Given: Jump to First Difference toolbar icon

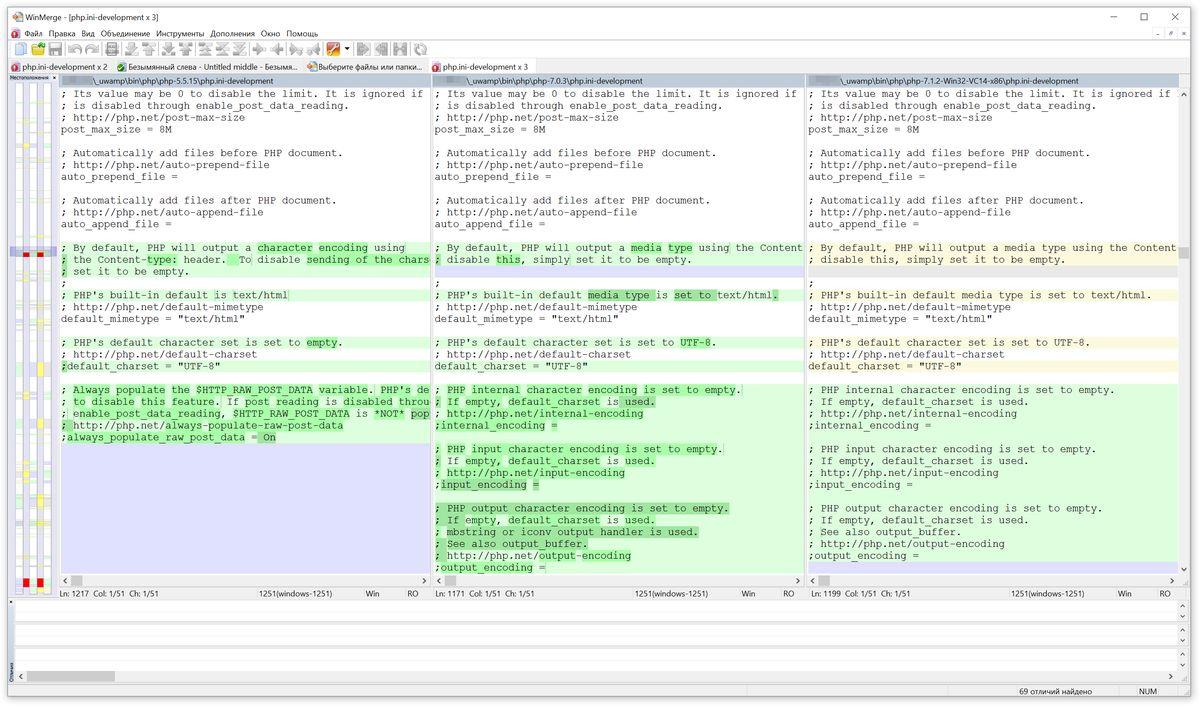Looking at the screenshot, I should [205, 49].
